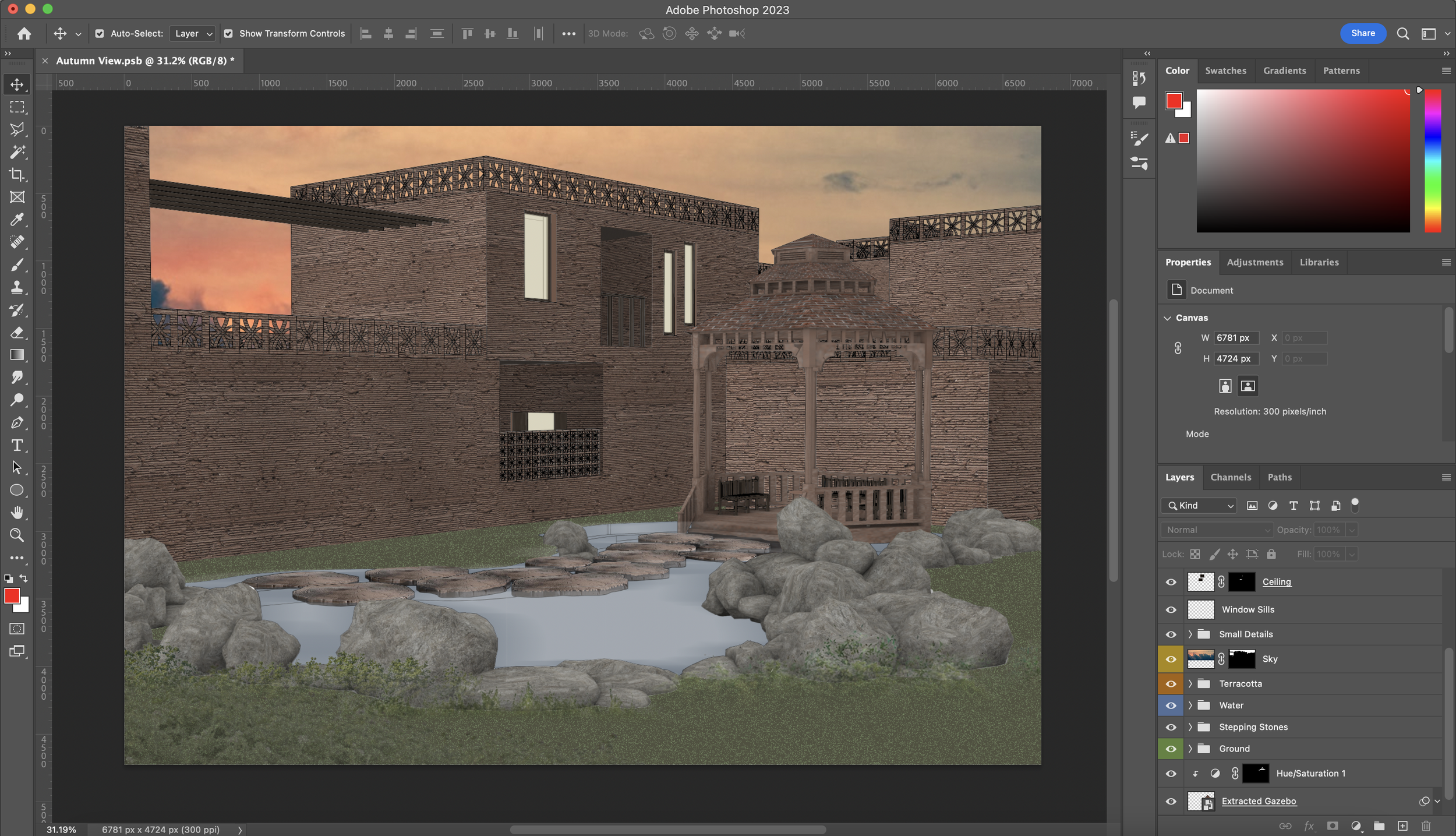Expand the Terracotta group
This screenshot has height=836, width=1456.
[1190, 683]
